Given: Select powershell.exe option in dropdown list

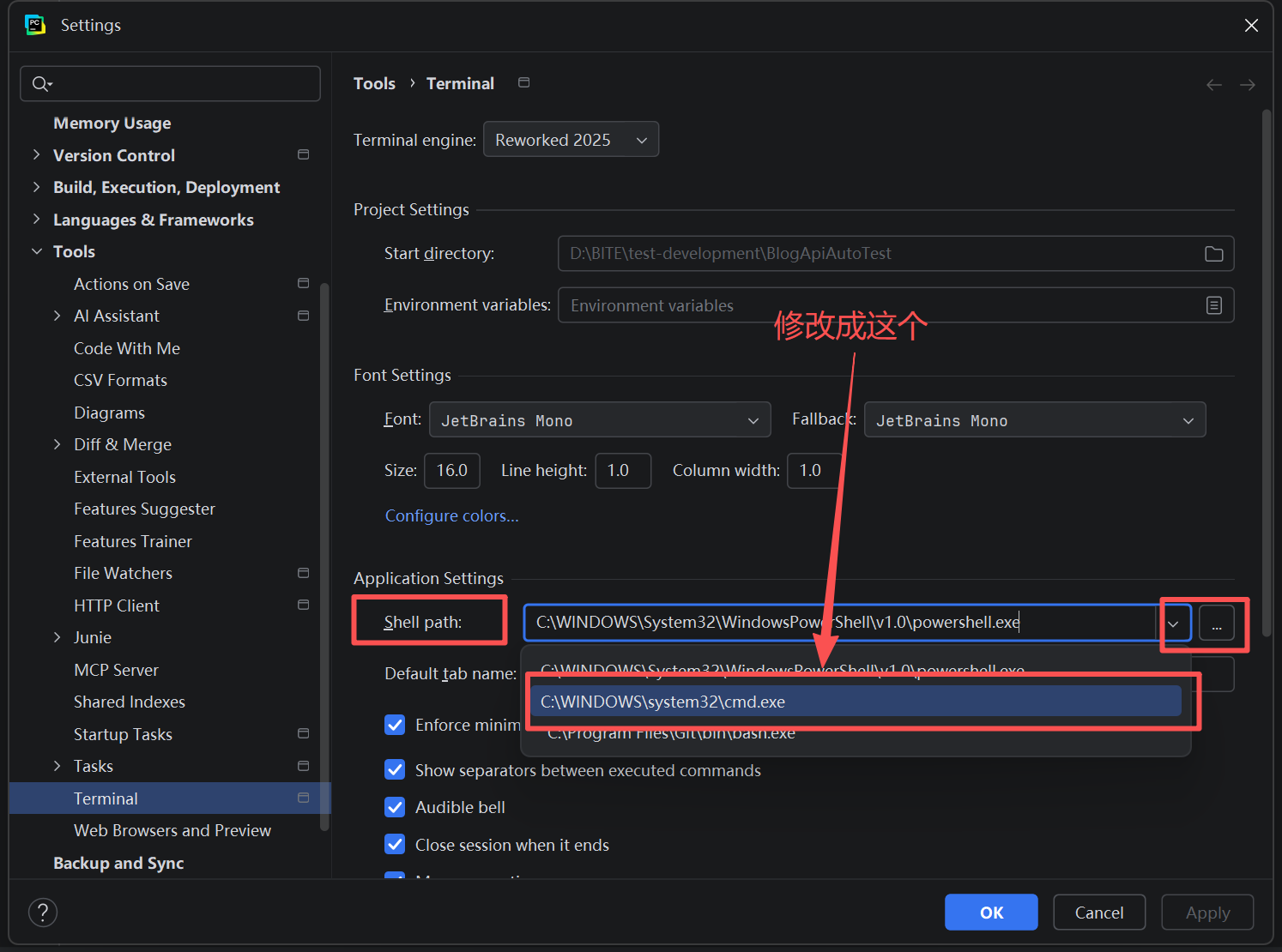Looking at the screenshot, I should pyautogui.click(x=856, y=669).
